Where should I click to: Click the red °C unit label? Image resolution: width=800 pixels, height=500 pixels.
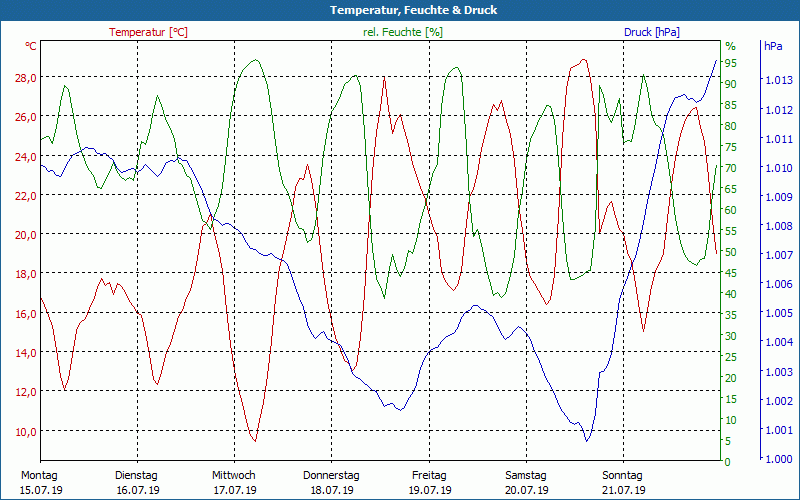30,47
